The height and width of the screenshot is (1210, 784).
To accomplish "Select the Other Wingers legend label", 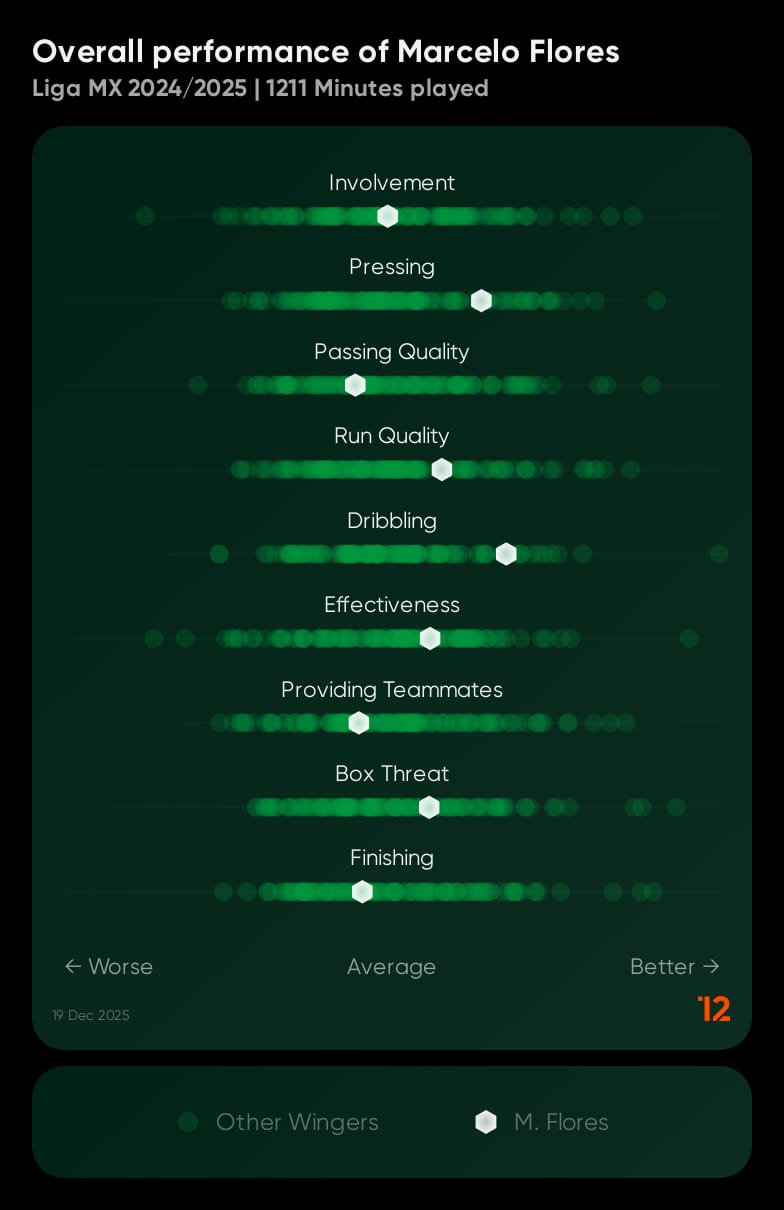I will pos(297,1122).
